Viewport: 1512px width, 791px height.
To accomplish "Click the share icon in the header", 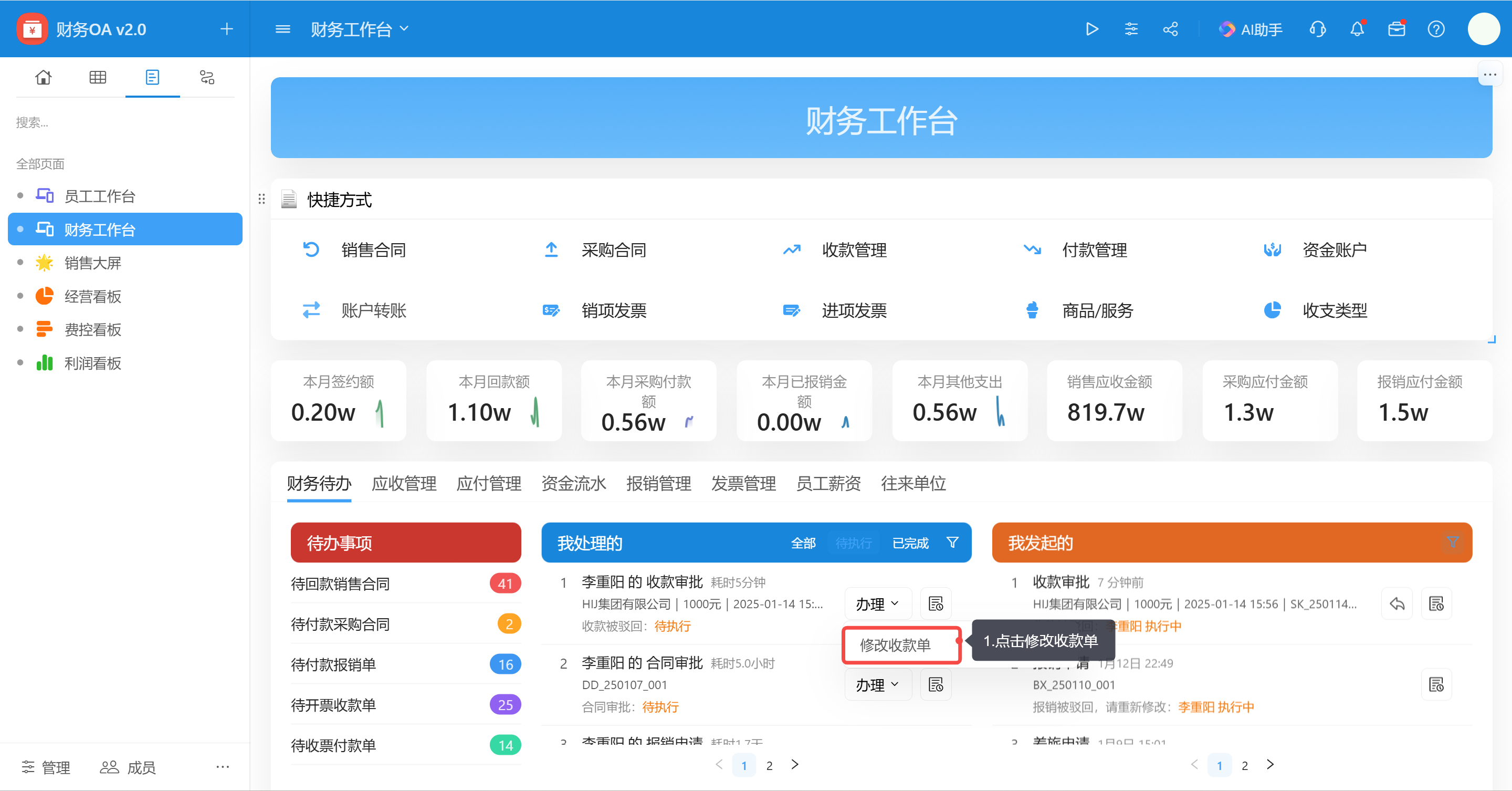I will click(x=1170, y=29).
